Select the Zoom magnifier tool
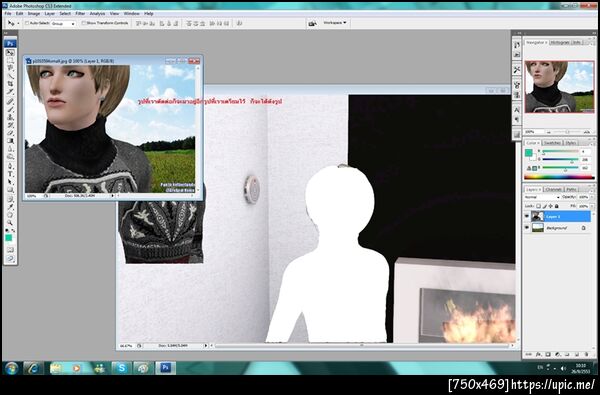The width and height of the screenshot is (600, 395). pos(10,223)
